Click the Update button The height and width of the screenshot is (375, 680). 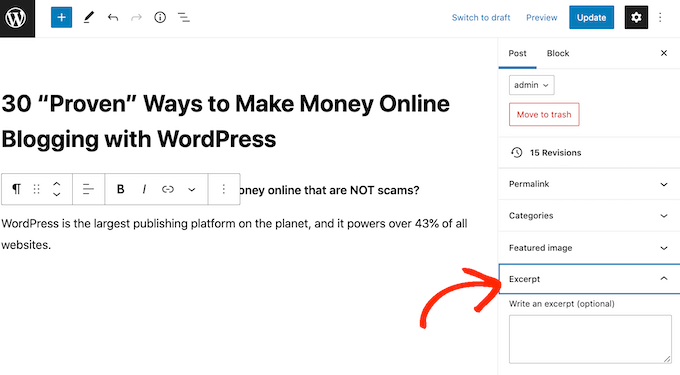592,17
